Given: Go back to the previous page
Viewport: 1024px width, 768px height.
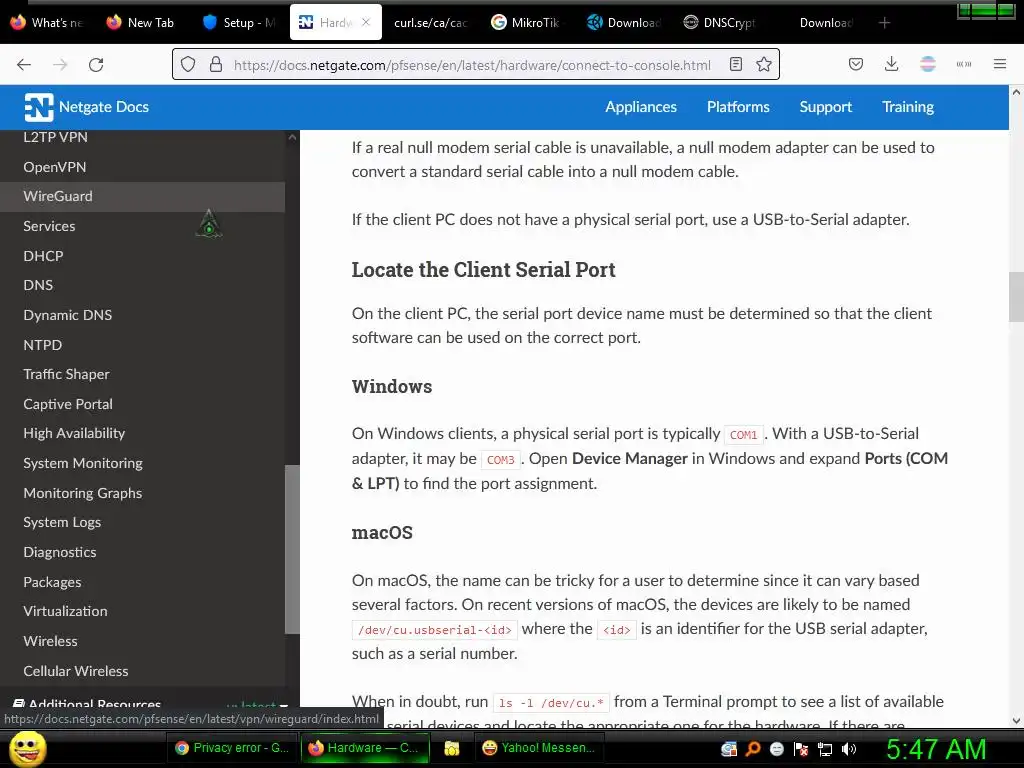Looking at the screenshot, I should pos(24,64).
